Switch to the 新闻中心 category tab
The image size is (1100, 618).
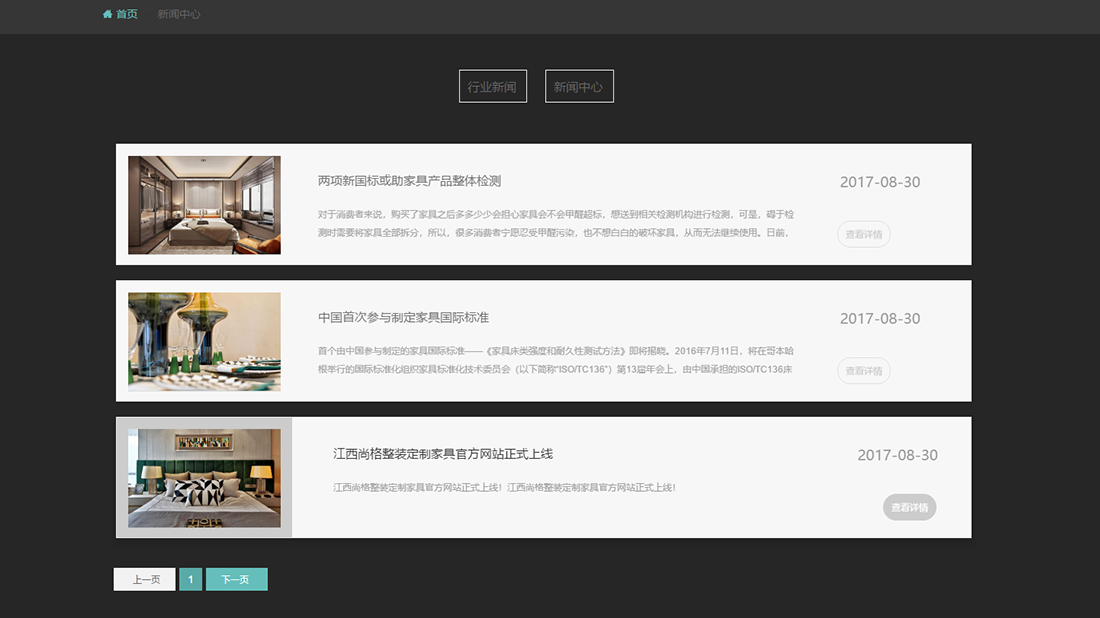pos(579,86)
